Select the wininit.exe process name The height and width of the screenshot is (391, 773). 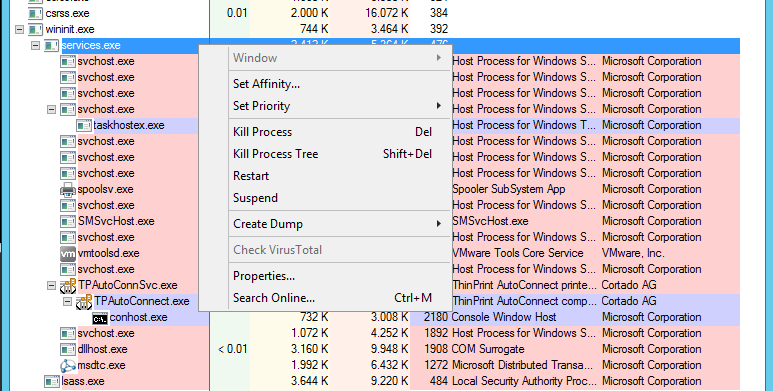[x=70, y=30]
